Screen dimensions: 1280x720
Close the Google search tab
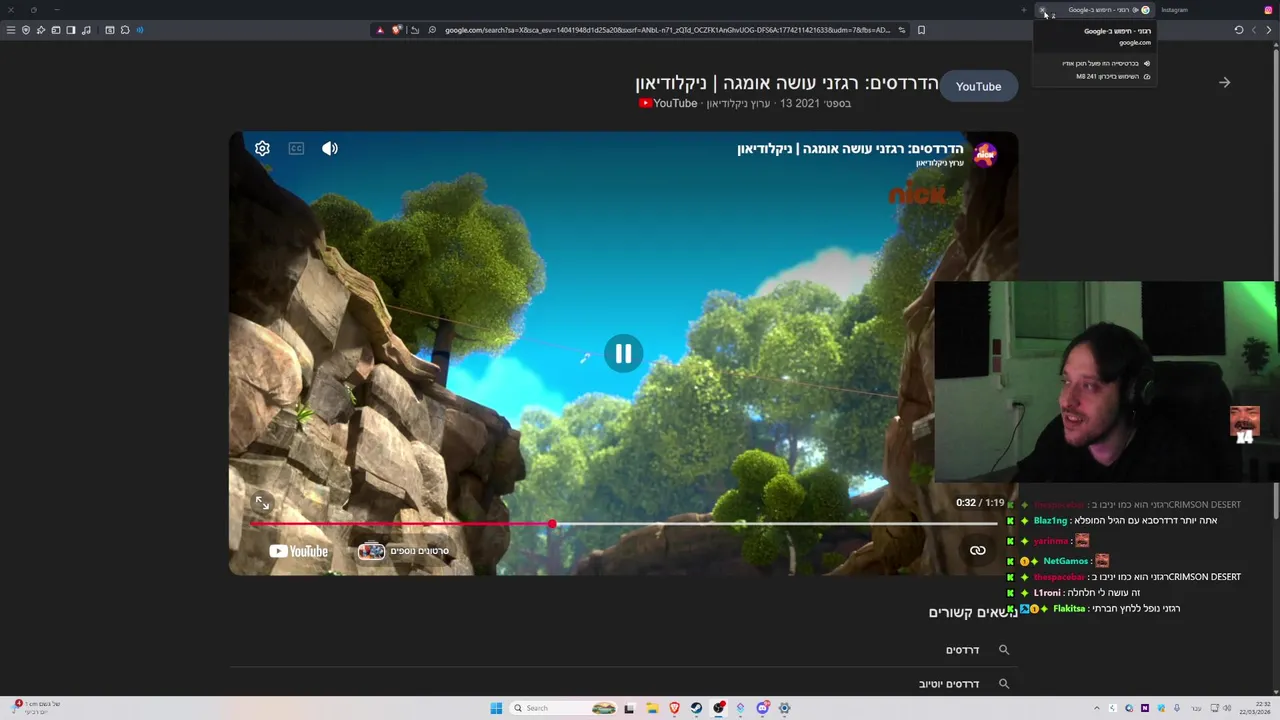point(1042,10)
